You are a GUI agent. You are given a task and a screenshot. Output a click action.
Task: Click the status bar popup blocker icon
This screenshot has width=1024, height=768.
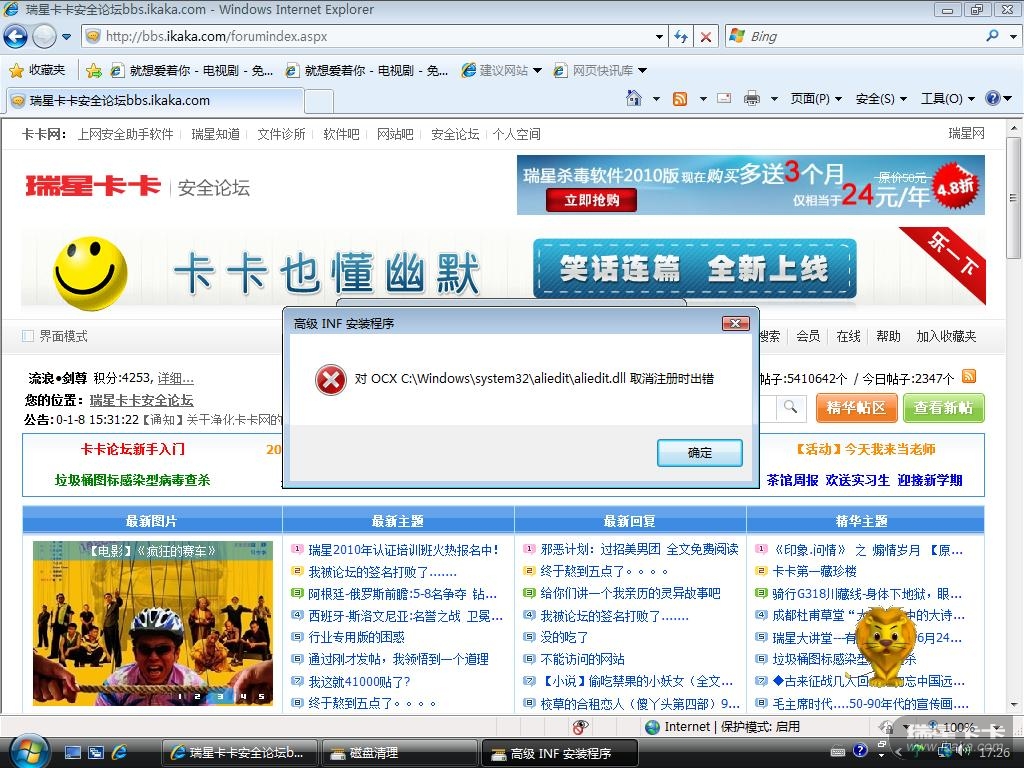pos(580,727)
